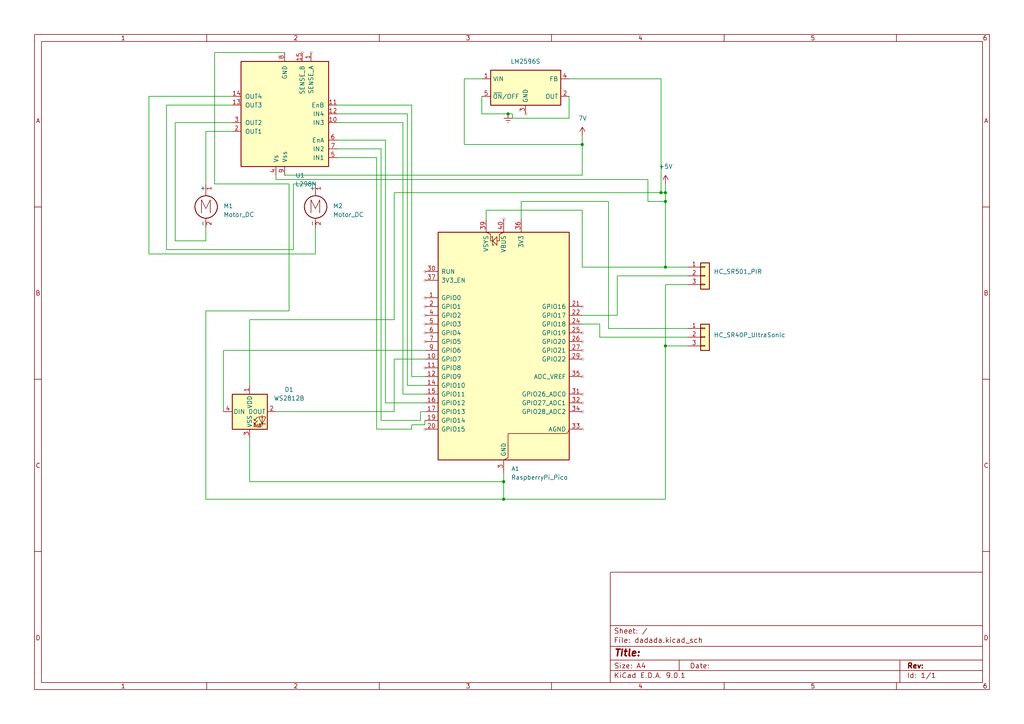Image resolution: width=1024 pixels, height=724 pixels.
Task: Click the GPIO22 pin label
Action: (x=554, y=359)
